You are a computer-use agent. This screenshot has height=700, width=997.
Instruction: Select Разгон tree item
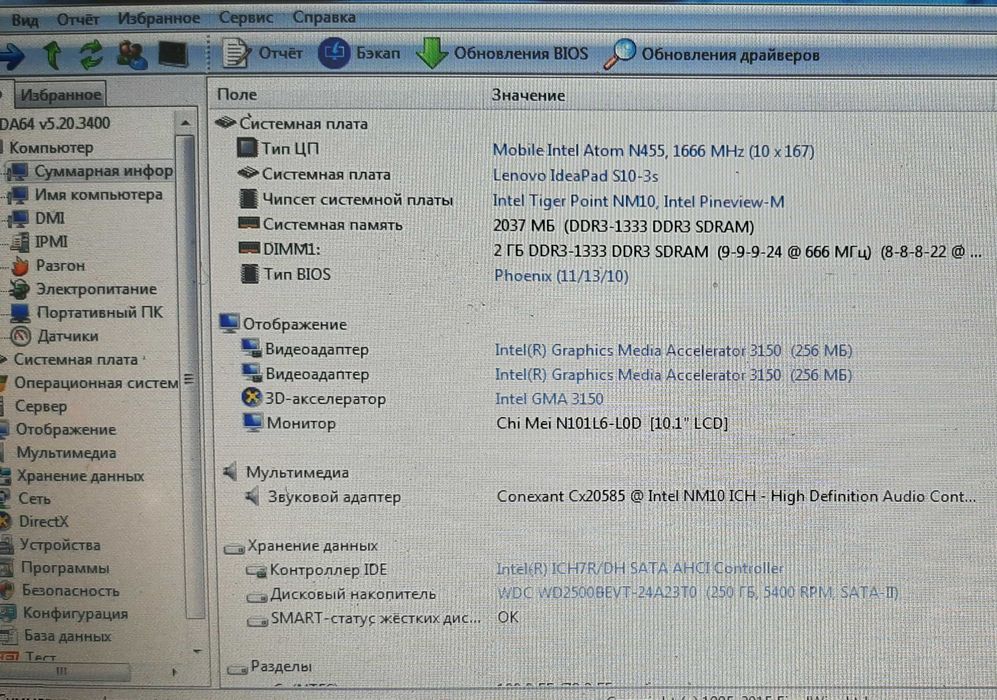(60, 265)
